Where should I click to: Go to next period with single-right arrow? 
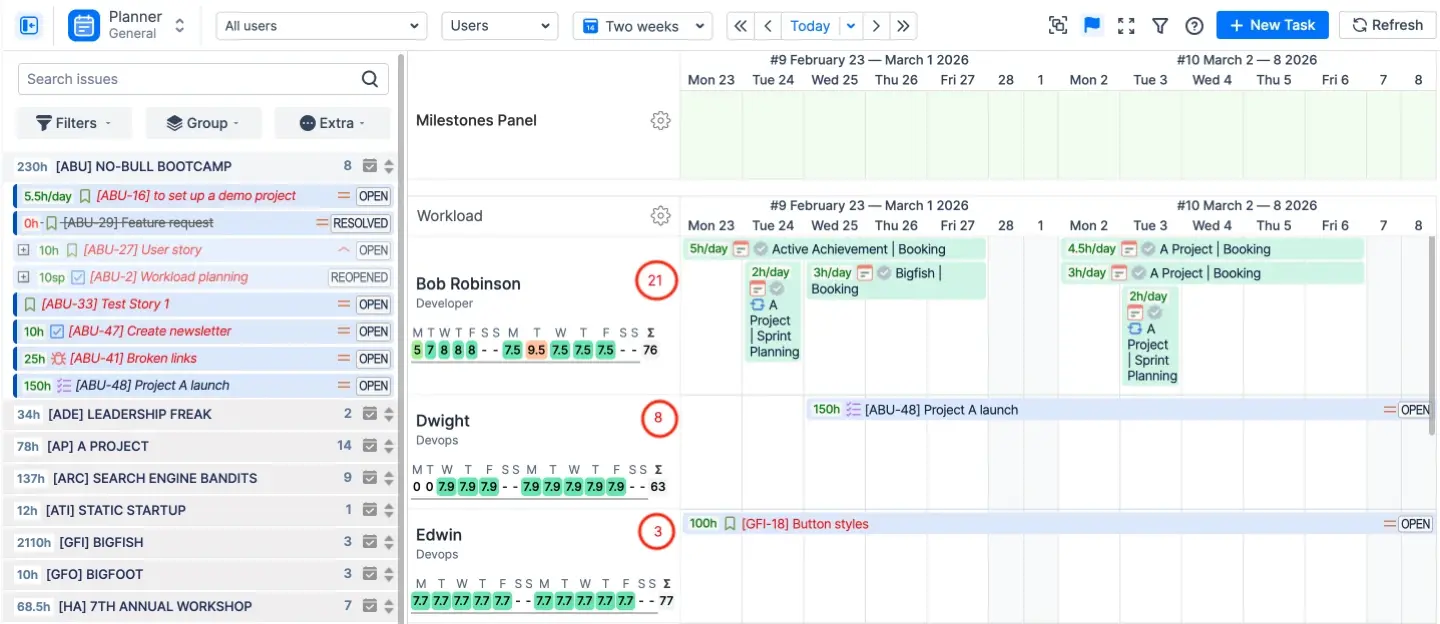tap(876, 26)
